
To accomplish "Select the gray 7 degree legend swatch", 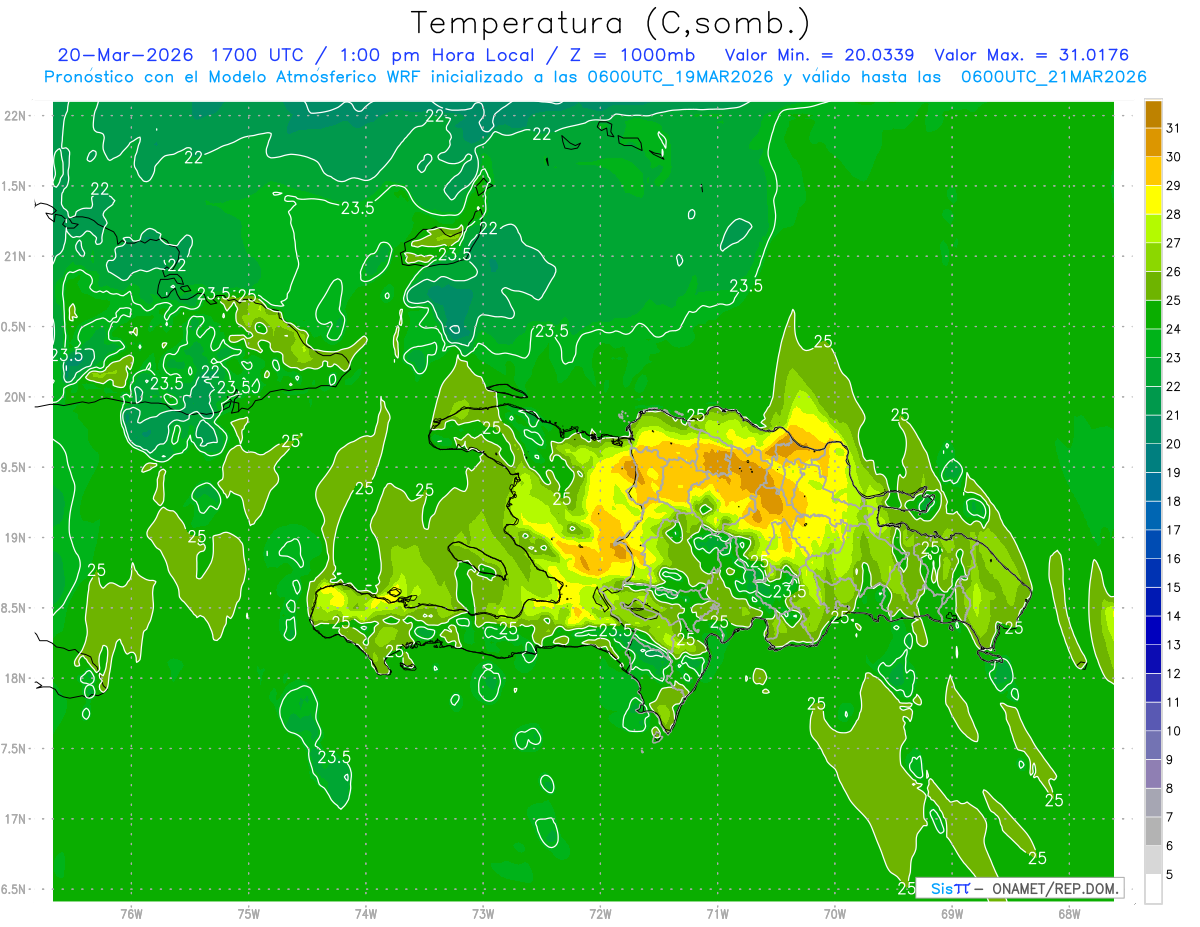I will [x=1153, y=803].
